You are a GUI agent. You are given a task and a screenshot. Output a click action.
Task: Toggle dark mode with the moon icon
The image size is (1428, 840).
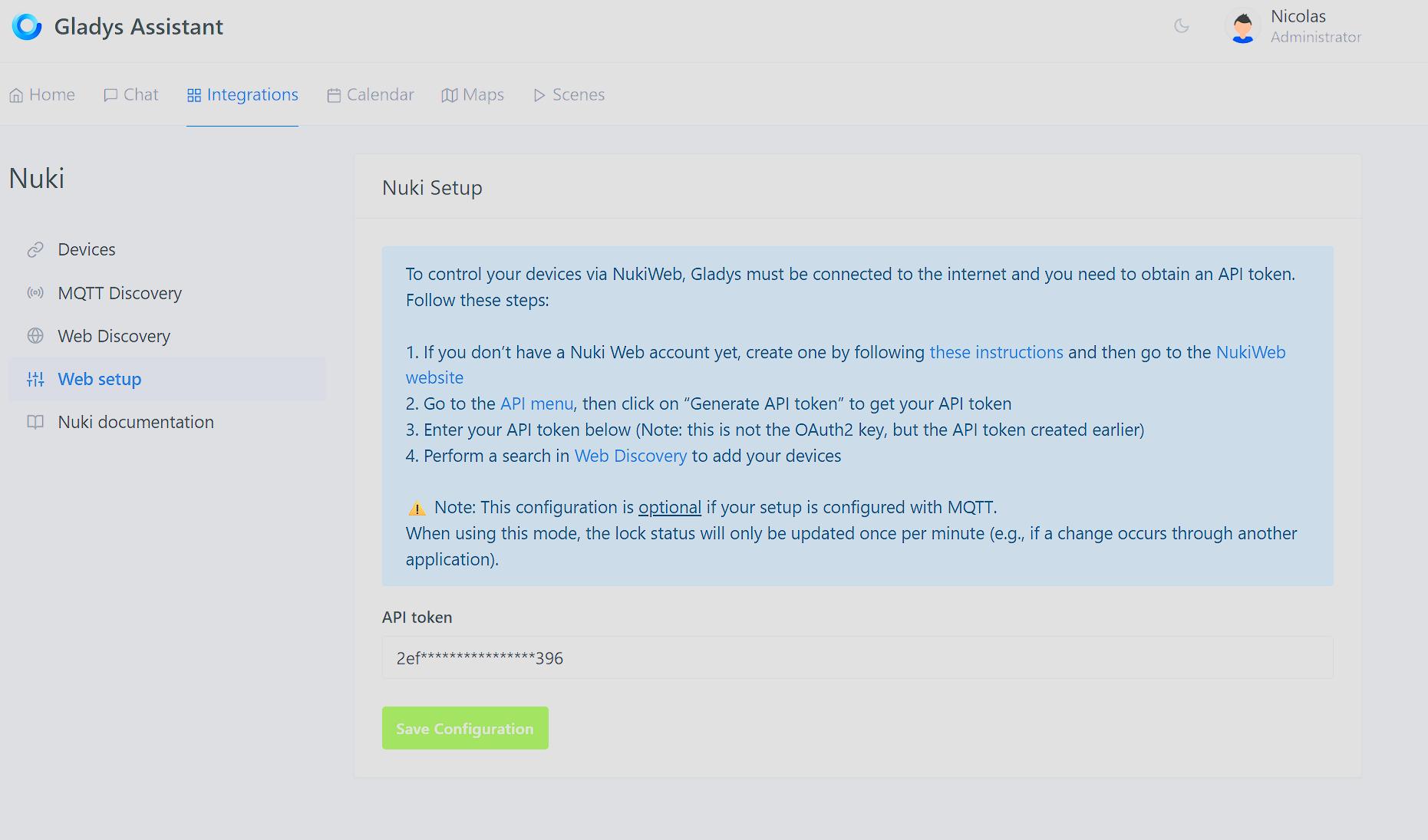(x=1181, y=26)
